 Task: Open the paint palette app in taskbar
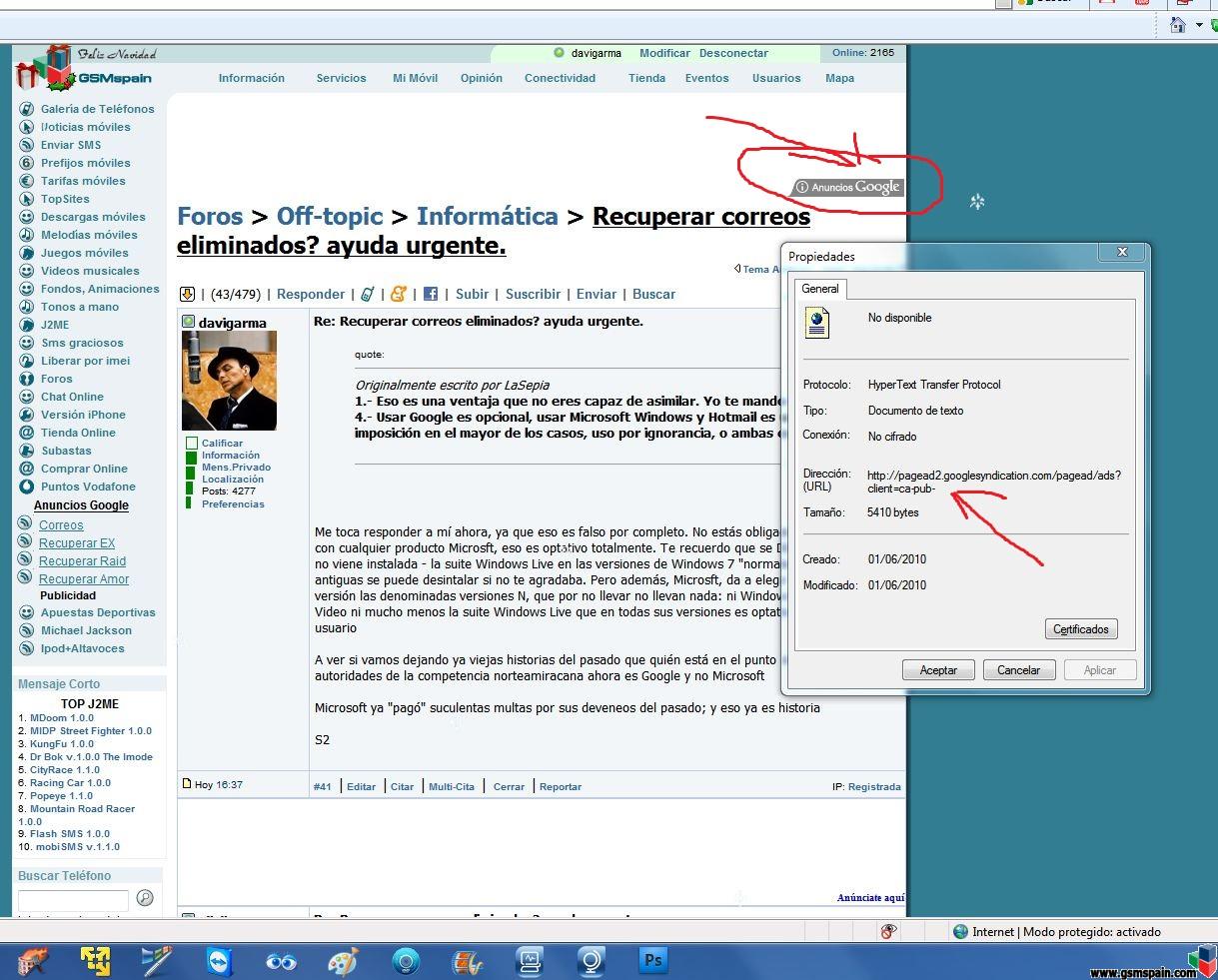coord(343,961)
